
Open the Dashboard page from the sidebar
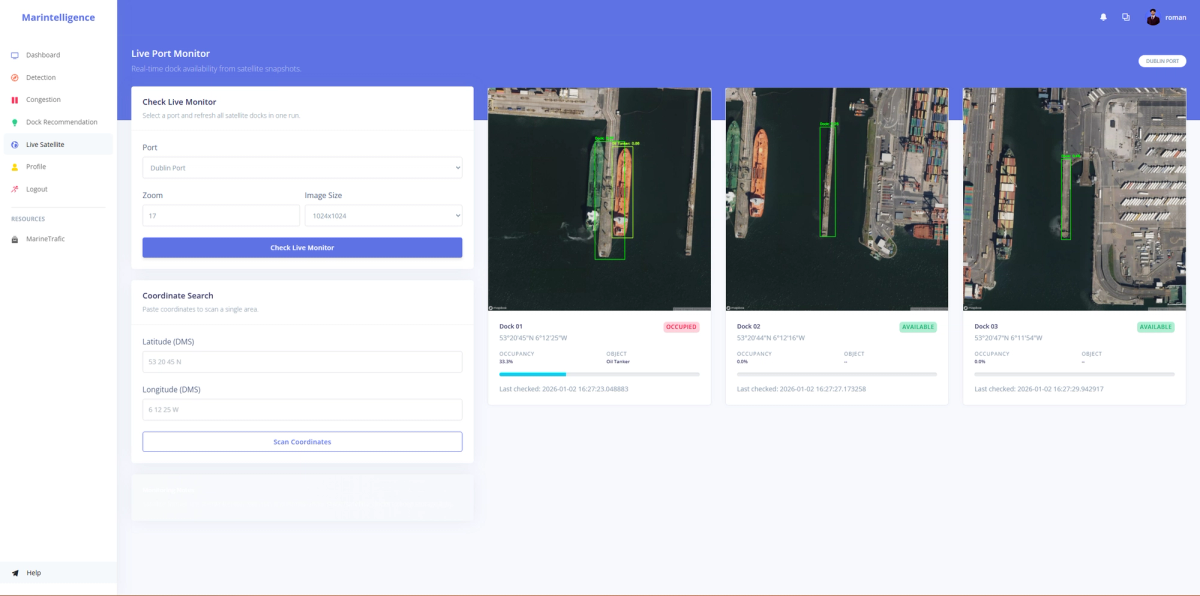coord(16,55)
